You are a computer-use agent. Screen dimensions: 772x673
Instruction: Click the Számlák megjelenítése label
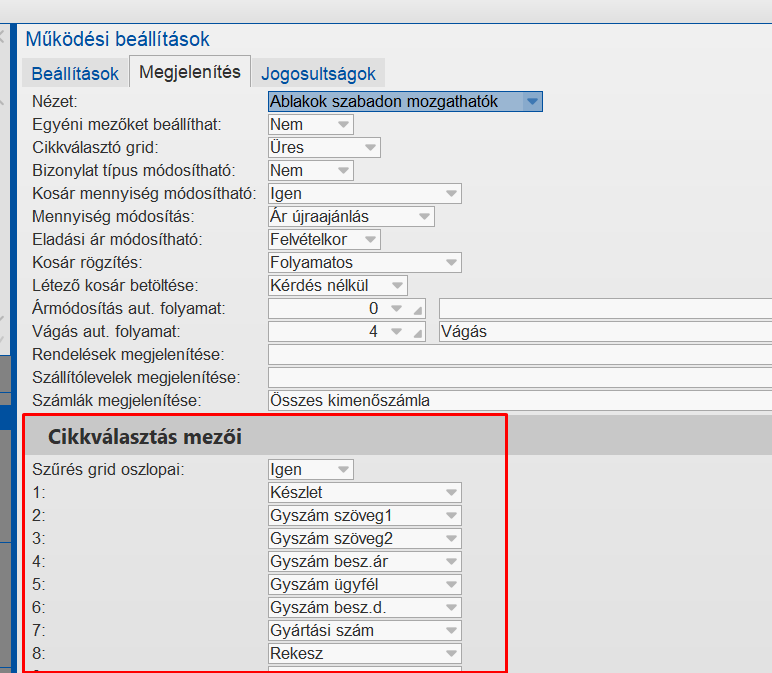[117, 400]
